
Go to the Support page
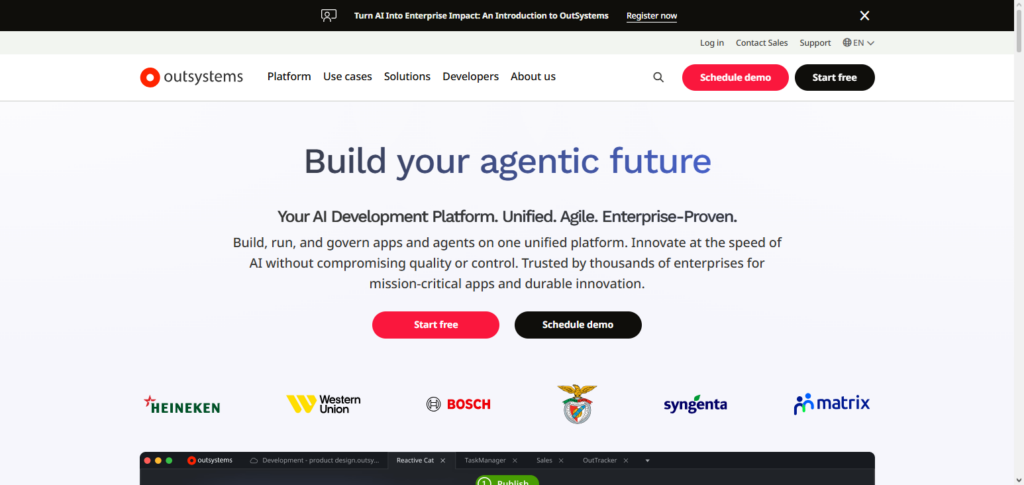pos(815,43)
